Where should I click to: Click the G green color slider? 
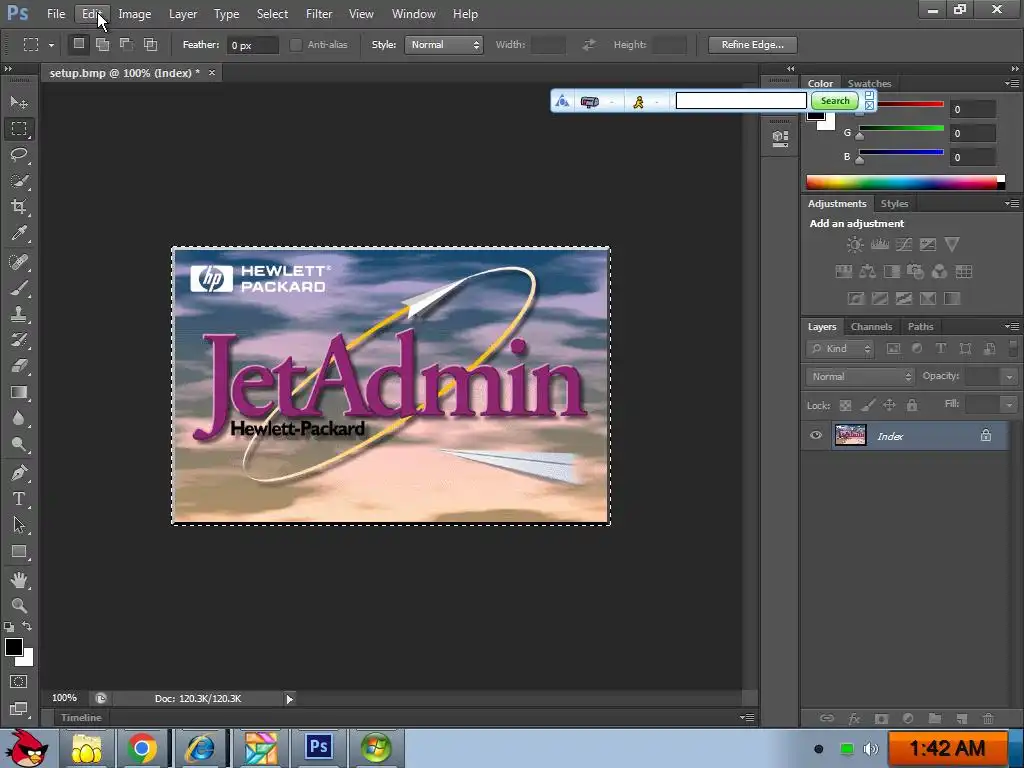click(x=901, y=129)
